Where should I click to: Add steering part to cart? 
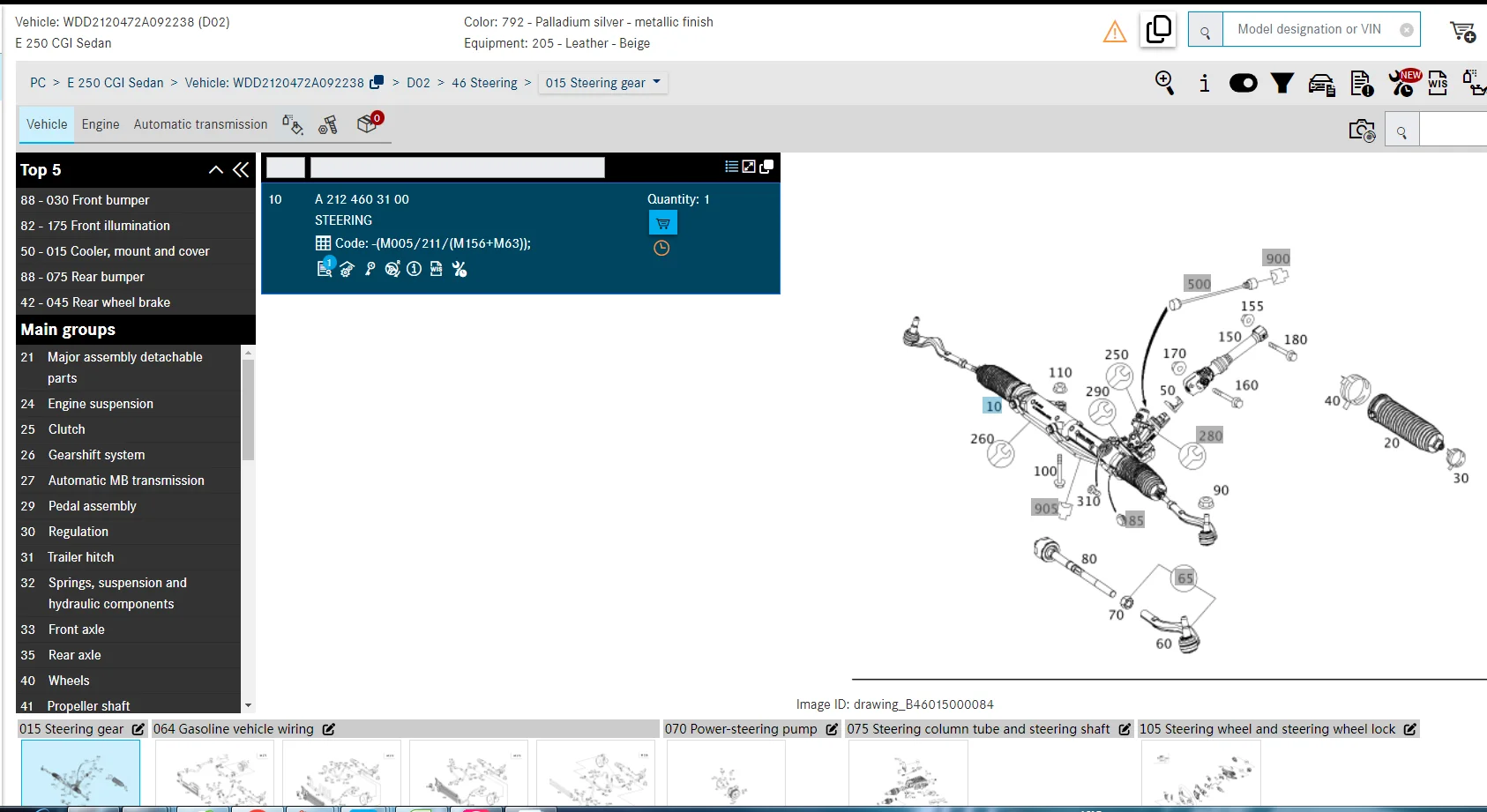pyautogui.click(x=663, y=223)
